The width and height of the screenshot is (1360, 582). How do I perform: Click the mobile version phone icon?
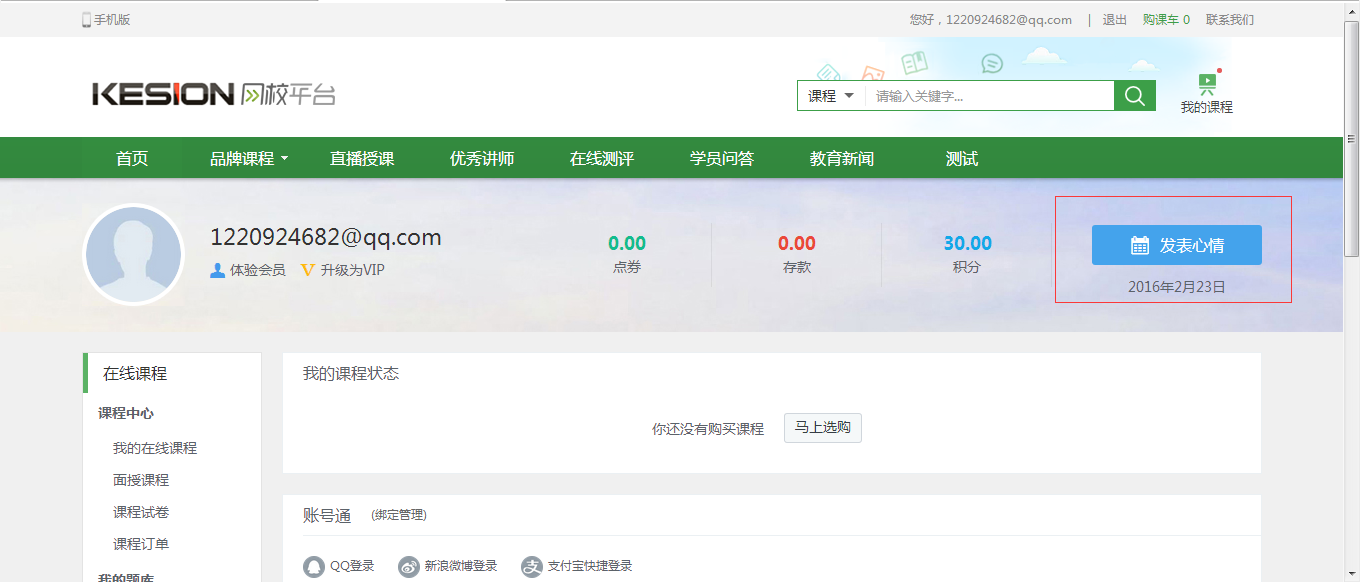click(x=87, y=20)
